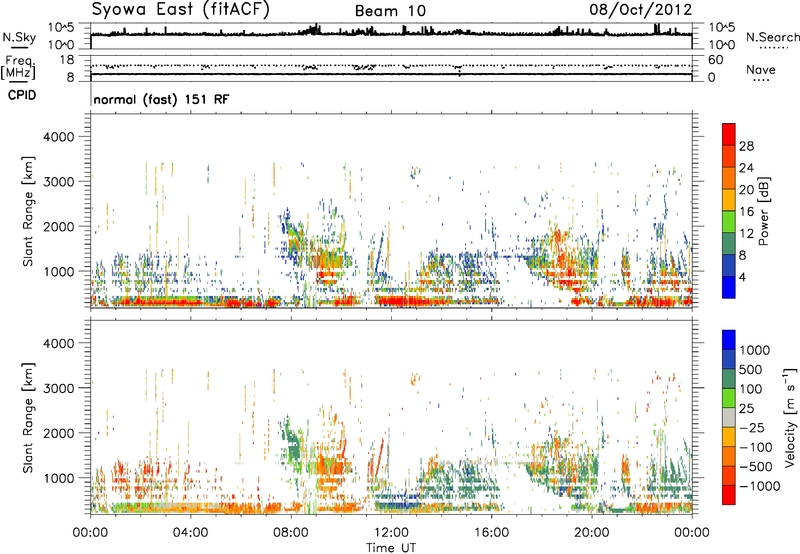The height and width of the screenshot is (554, 800).
Task: Click the 'Power [dB]' colorbar label
Action: click(763, 211)
